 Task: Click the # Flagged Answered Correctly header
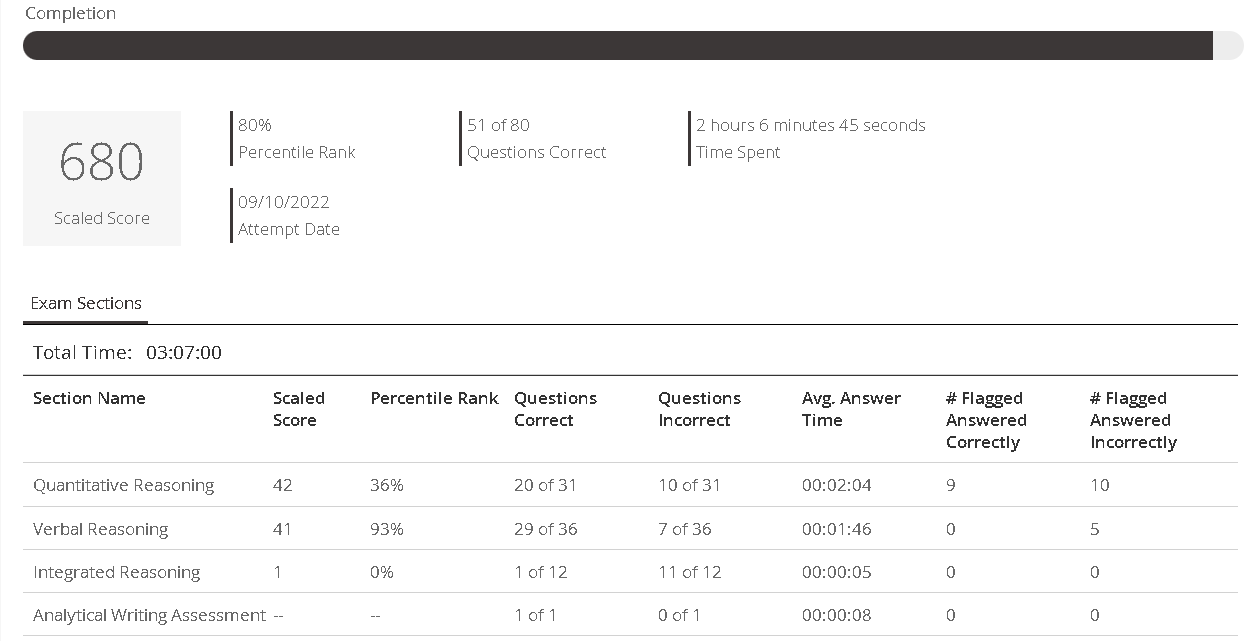(x=986, y=420)
